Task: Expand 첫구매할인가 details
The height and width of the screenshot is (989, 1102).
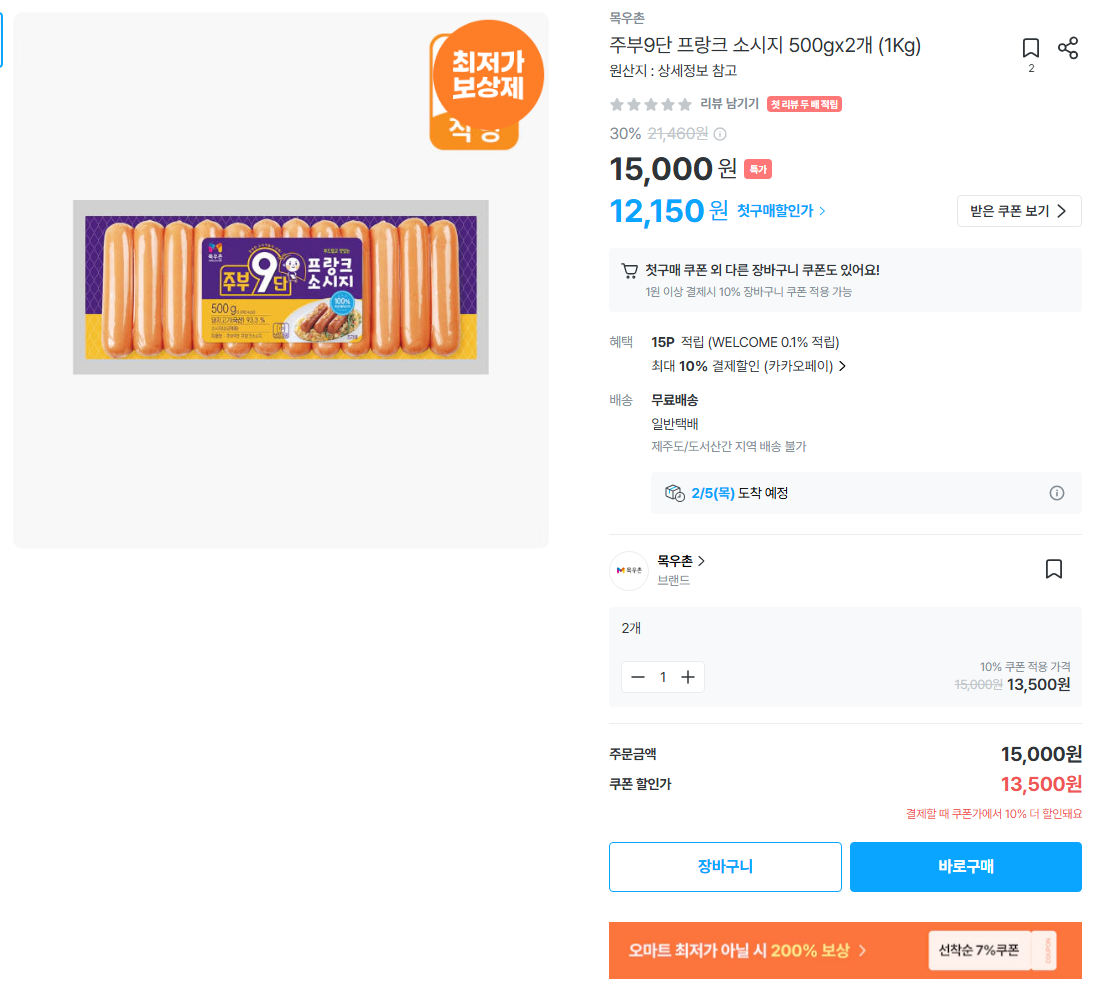Action: click(x=782, y=211)
